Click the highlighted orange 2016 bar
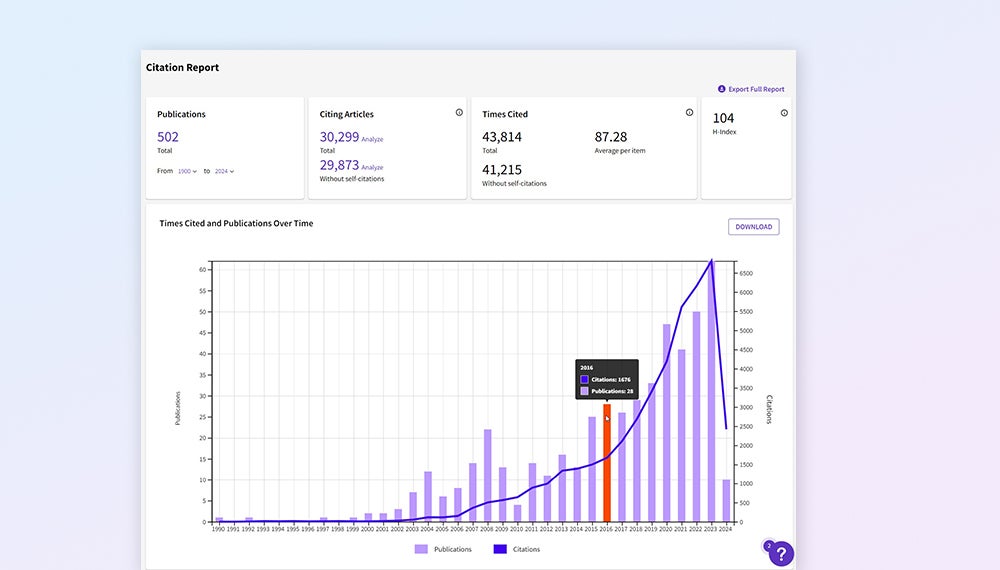 pos(607,463)
